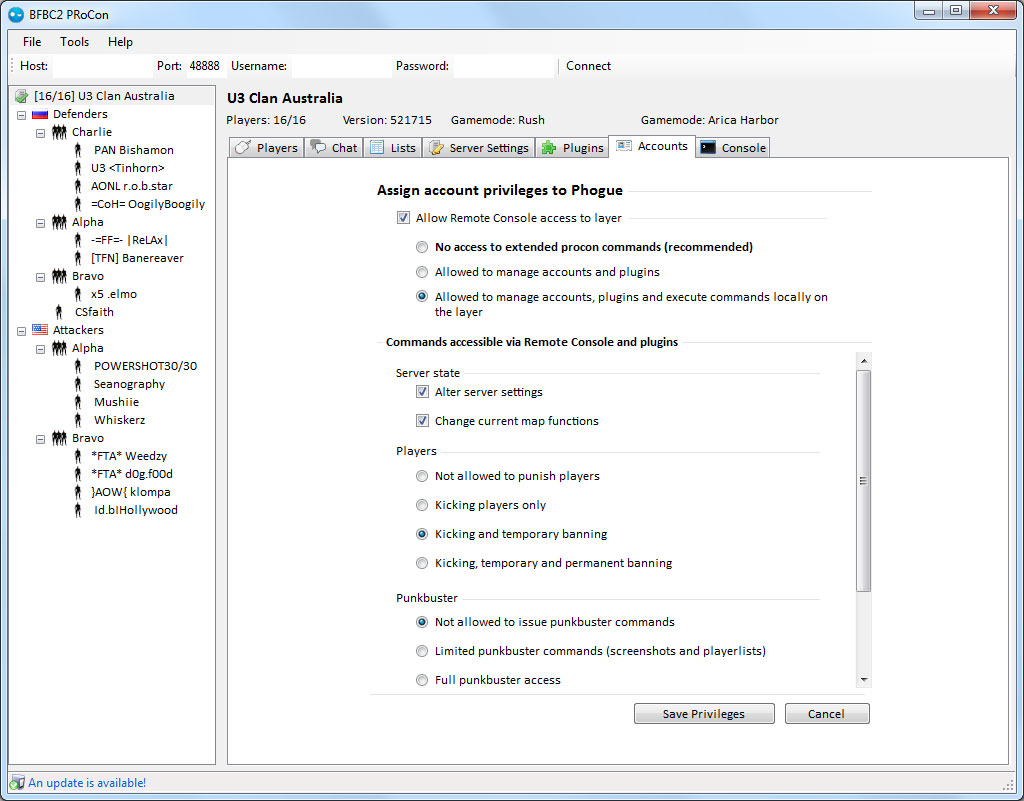
Task: Click the soldier icon beside }AOW{ klompa
Action: [78, 492]
